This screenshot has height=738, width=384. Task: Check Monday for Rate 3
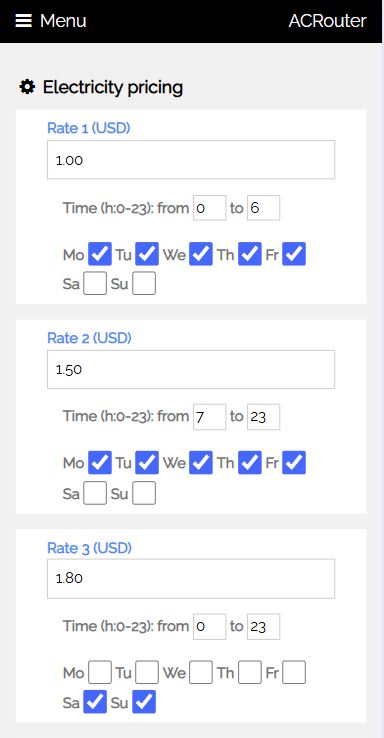100,673
